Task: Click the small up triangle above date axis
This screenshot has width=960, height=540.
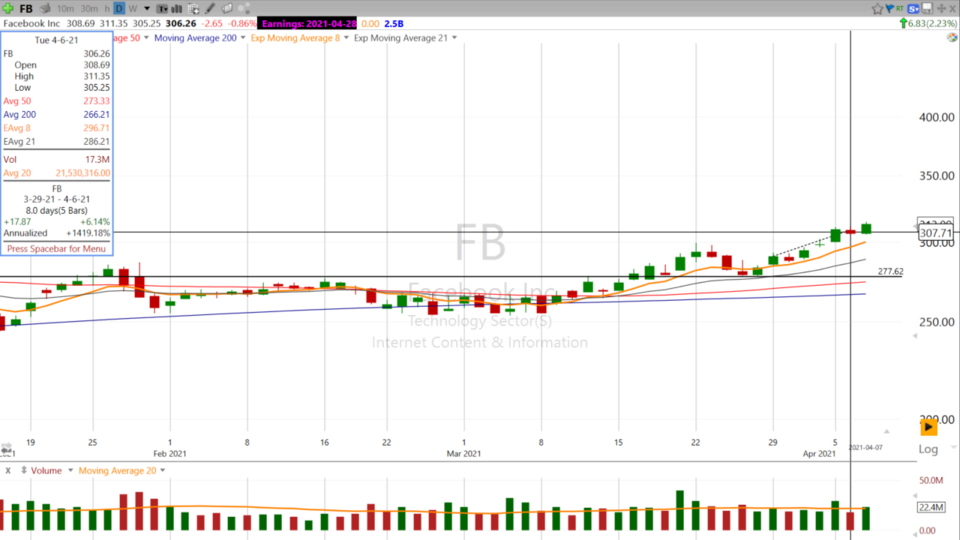Action: click(886, 431)
